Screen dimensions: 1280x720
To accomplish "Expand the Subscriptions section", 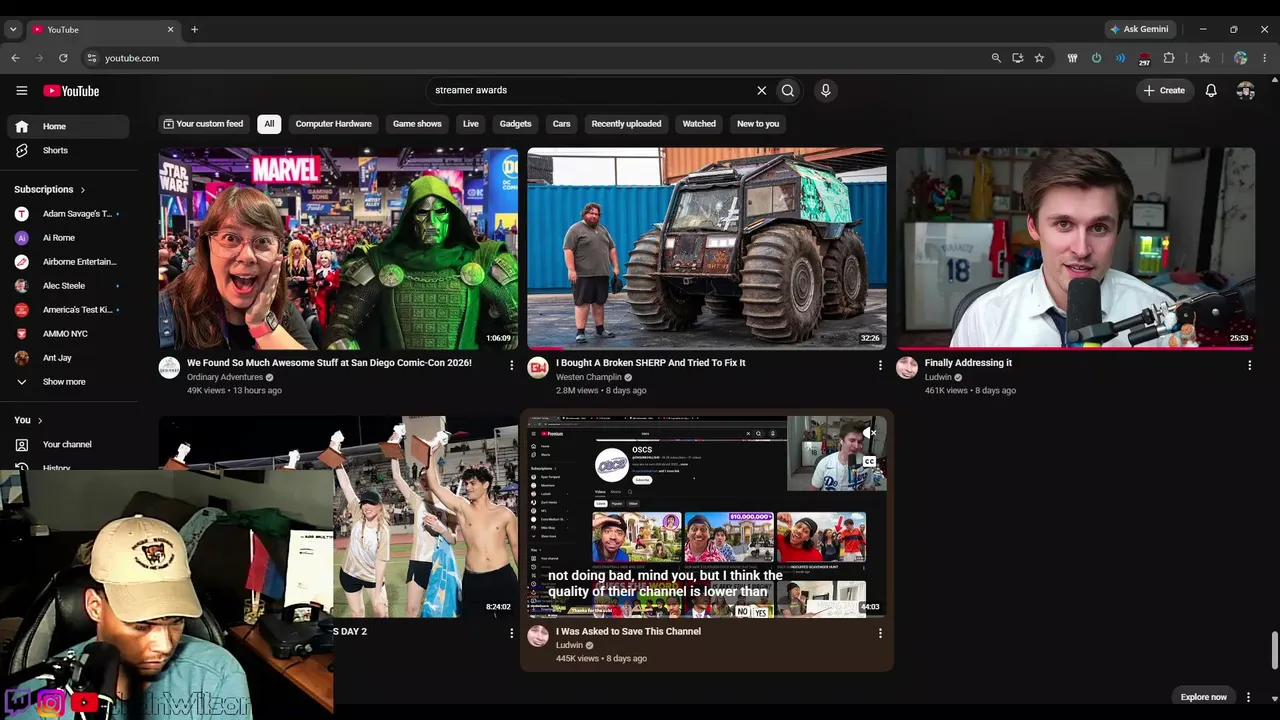I will (x=49, y=189).
